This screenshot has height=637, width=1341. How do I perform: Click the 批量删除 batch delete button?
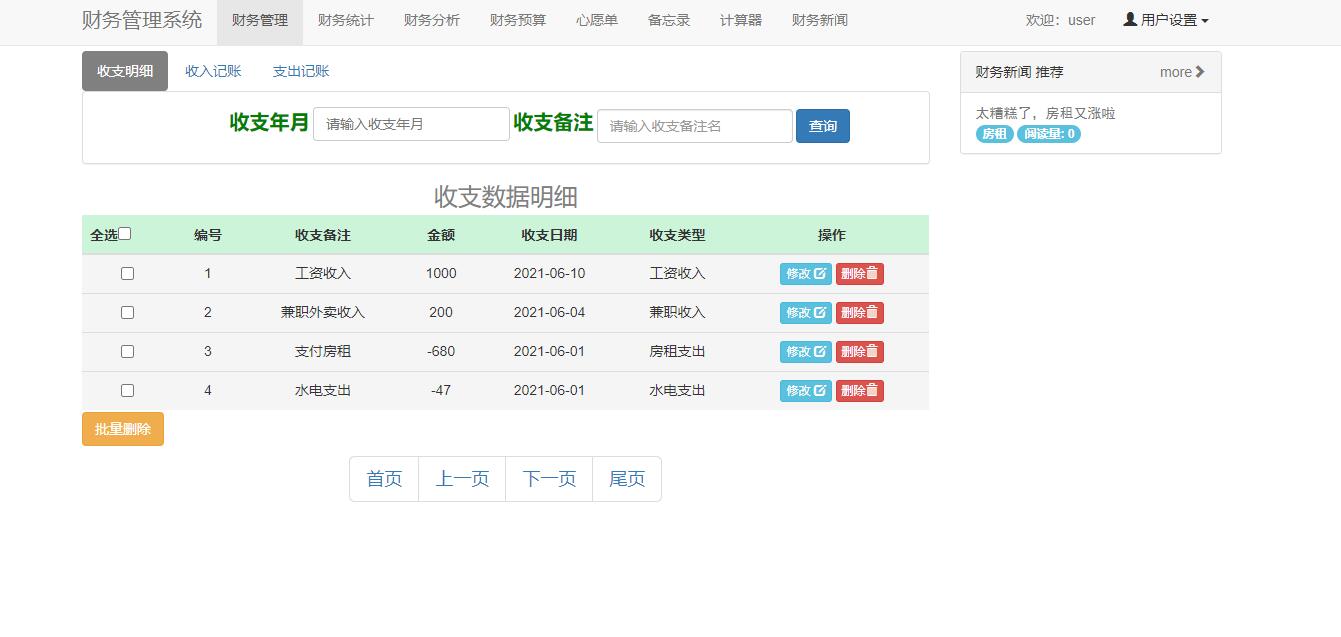tap(122, 428)
